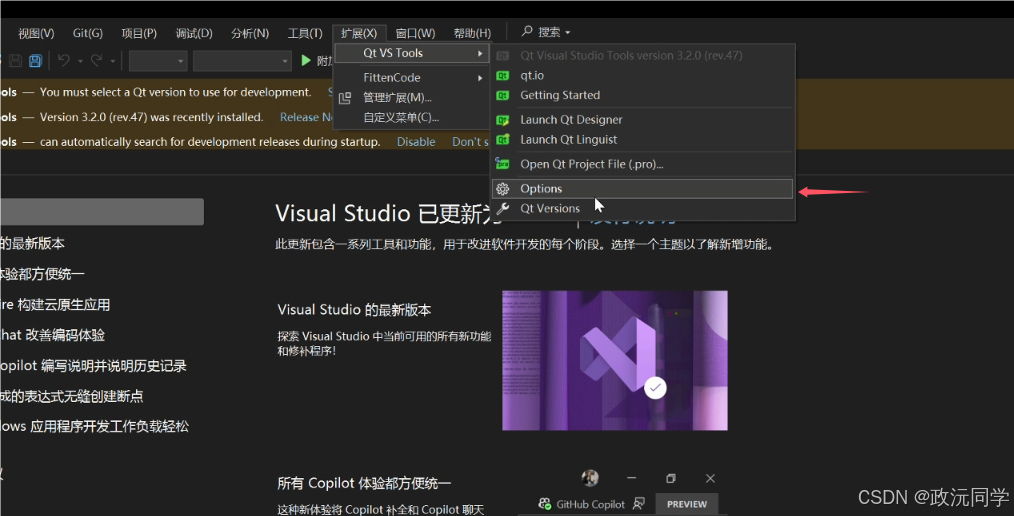Expand the Qt VS Tools submenu arrow
The height and width of the screenshot is (516, 1014).
(x=480, y=54)
